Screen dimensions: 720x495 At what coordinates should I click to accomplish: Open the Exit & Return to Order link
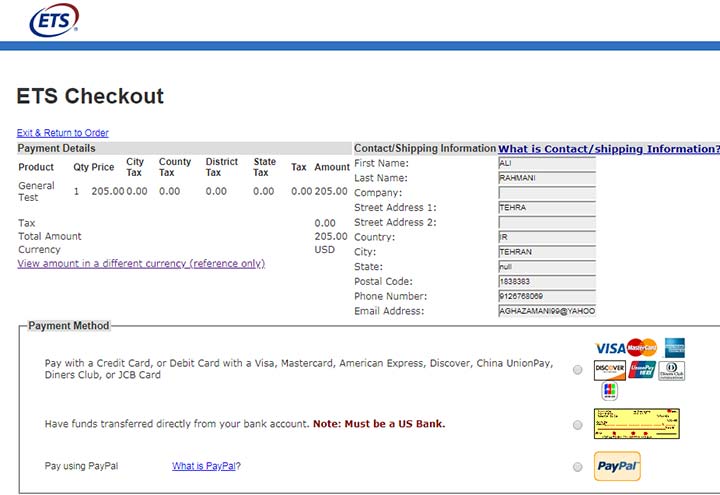[x=62, y=133]
